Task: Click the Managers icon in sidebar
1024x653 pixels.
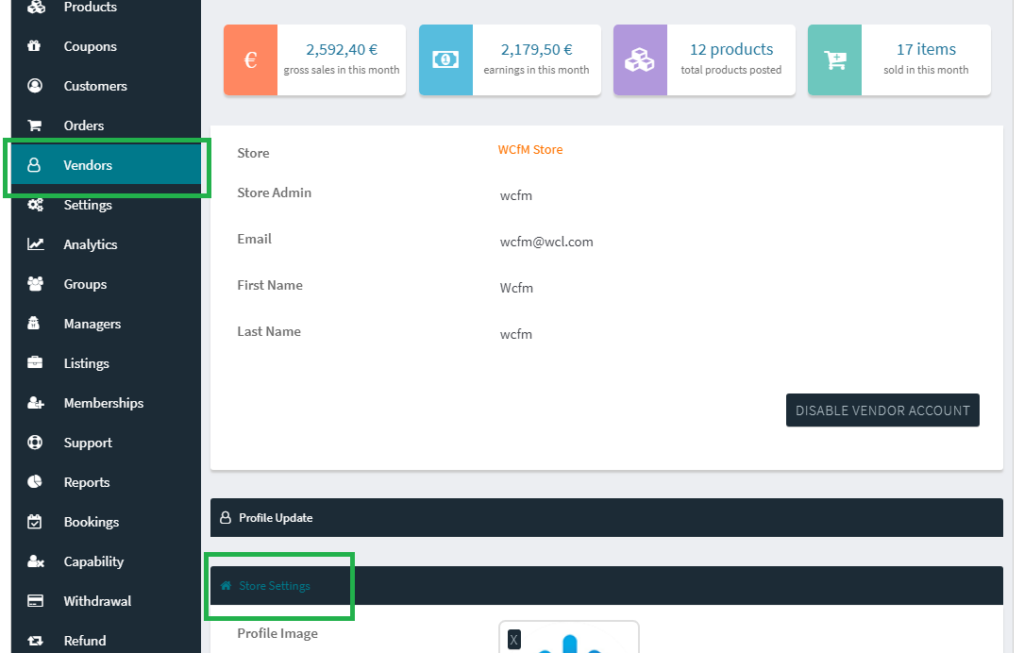Action: coord(34,323)
